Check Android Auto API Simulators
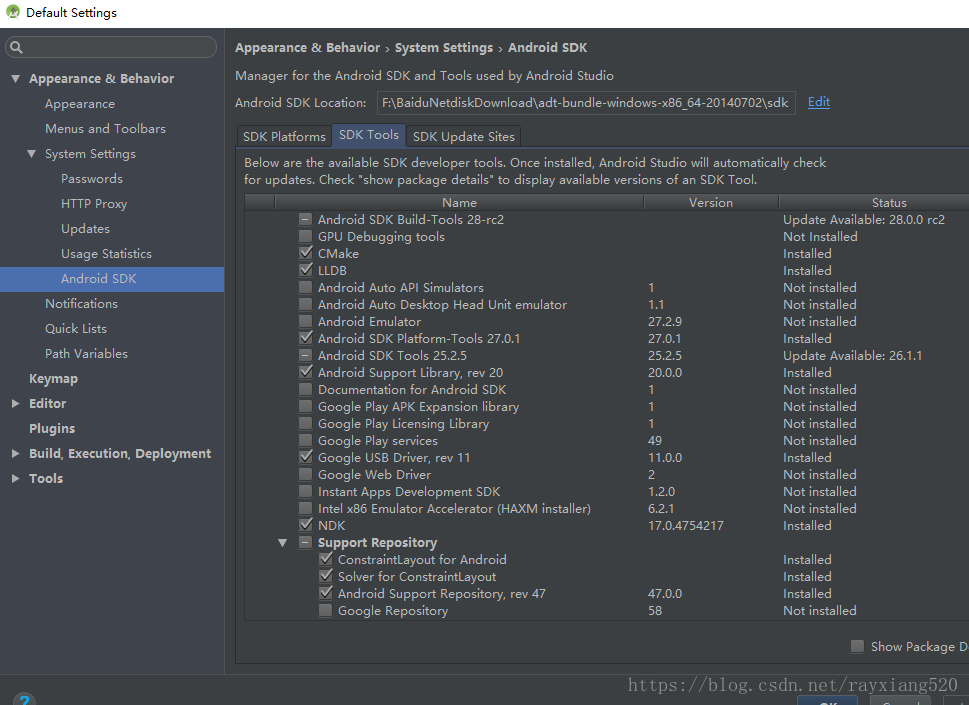The height and width of the screenshot is (705, 969). (305, 287)
